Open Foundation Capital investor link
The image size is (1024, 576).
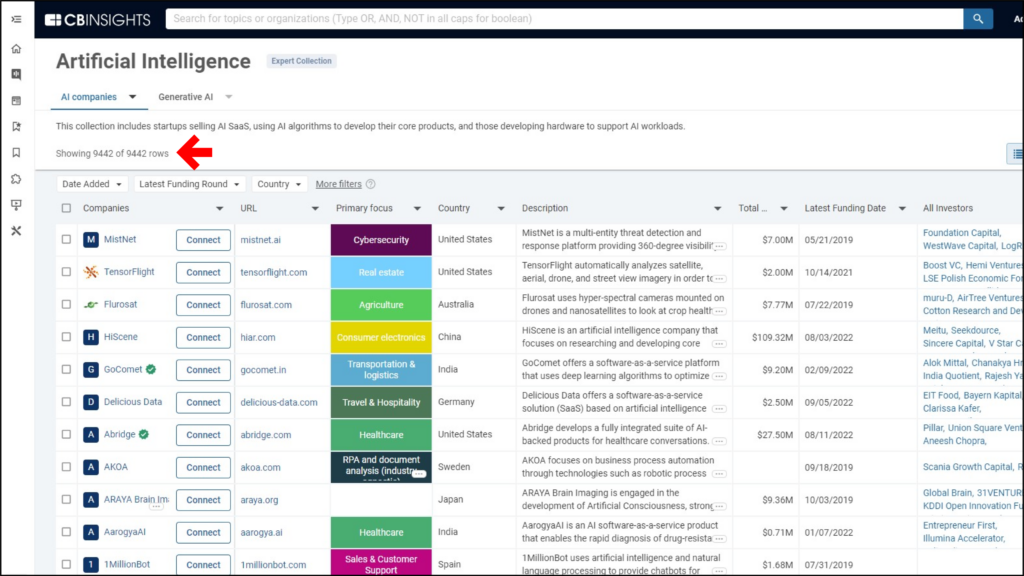962,232
